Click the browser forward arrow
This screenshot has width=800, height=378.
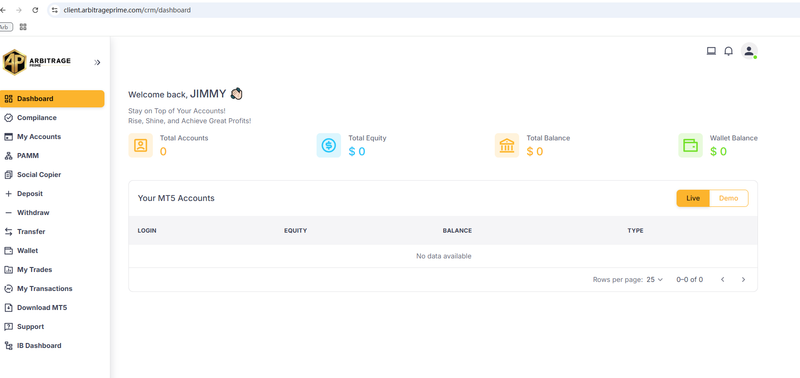pyautogui.click(x=19, y=10)
